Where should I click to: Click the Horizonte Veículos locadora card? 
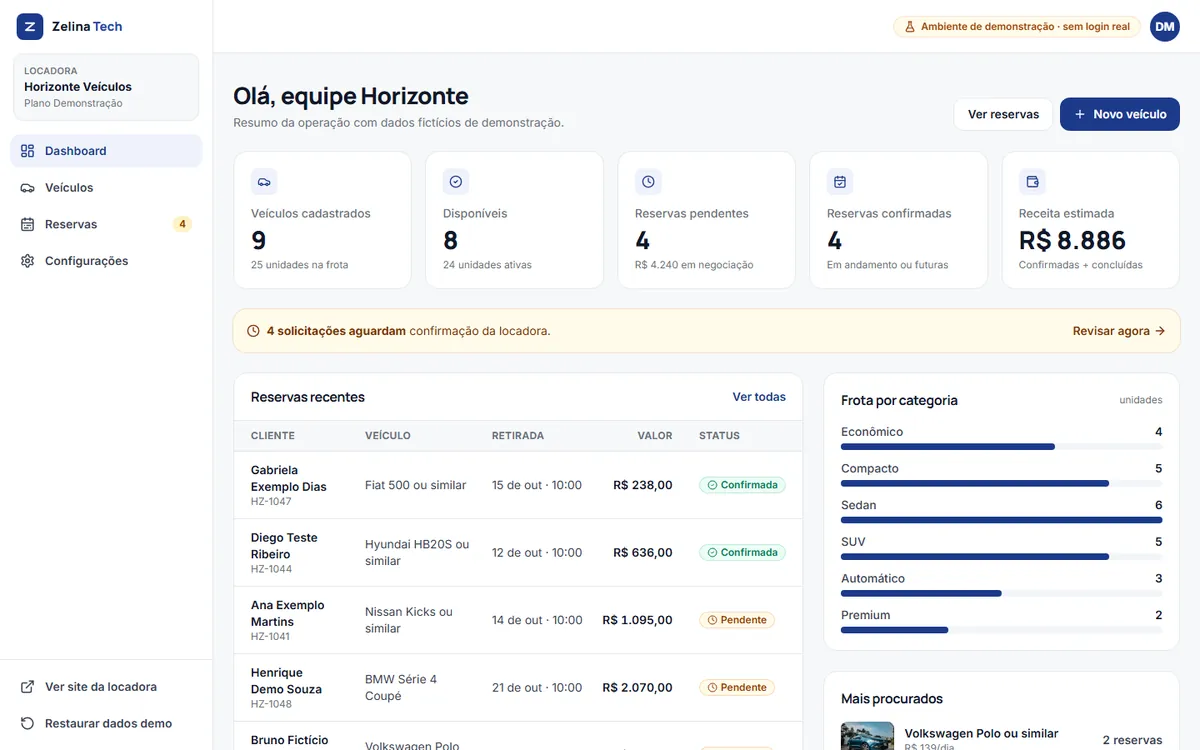coord(106,87)
